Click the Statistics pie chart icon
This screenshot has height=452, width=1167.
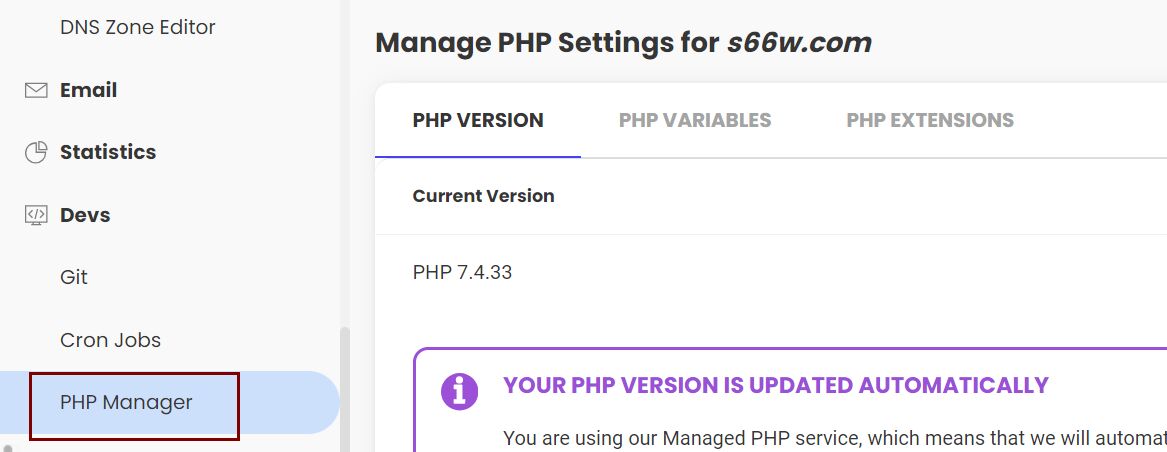(x=36, y=152)
